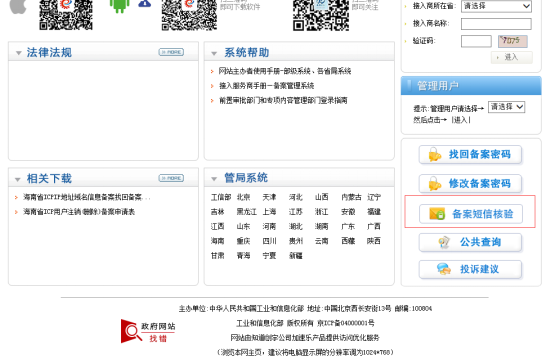
Task: Click the 接入商名称 text field
Action: tap(496, 24)
